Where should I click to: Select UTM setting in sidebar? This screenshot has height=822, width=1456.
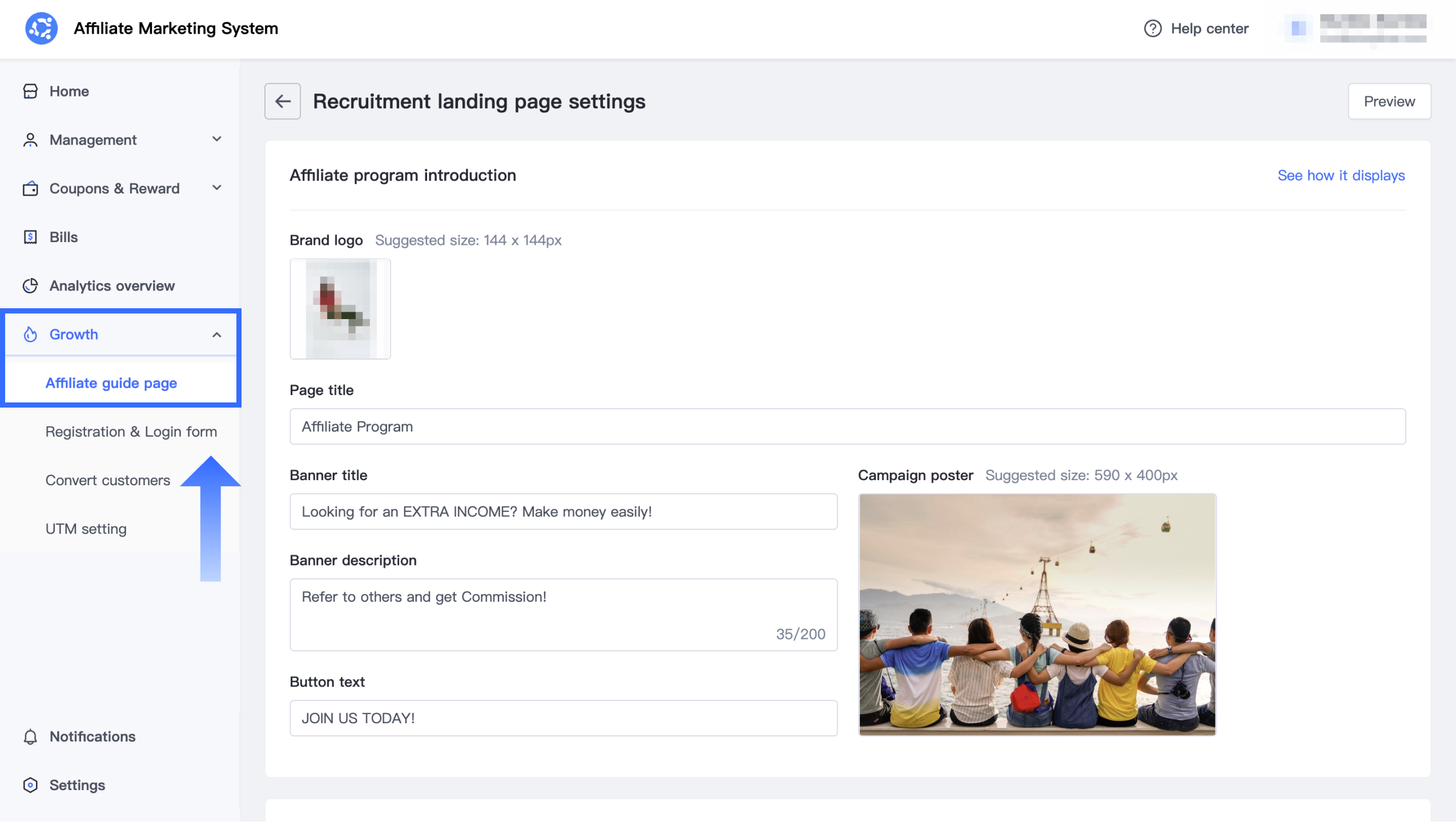[x=86, y=529]
